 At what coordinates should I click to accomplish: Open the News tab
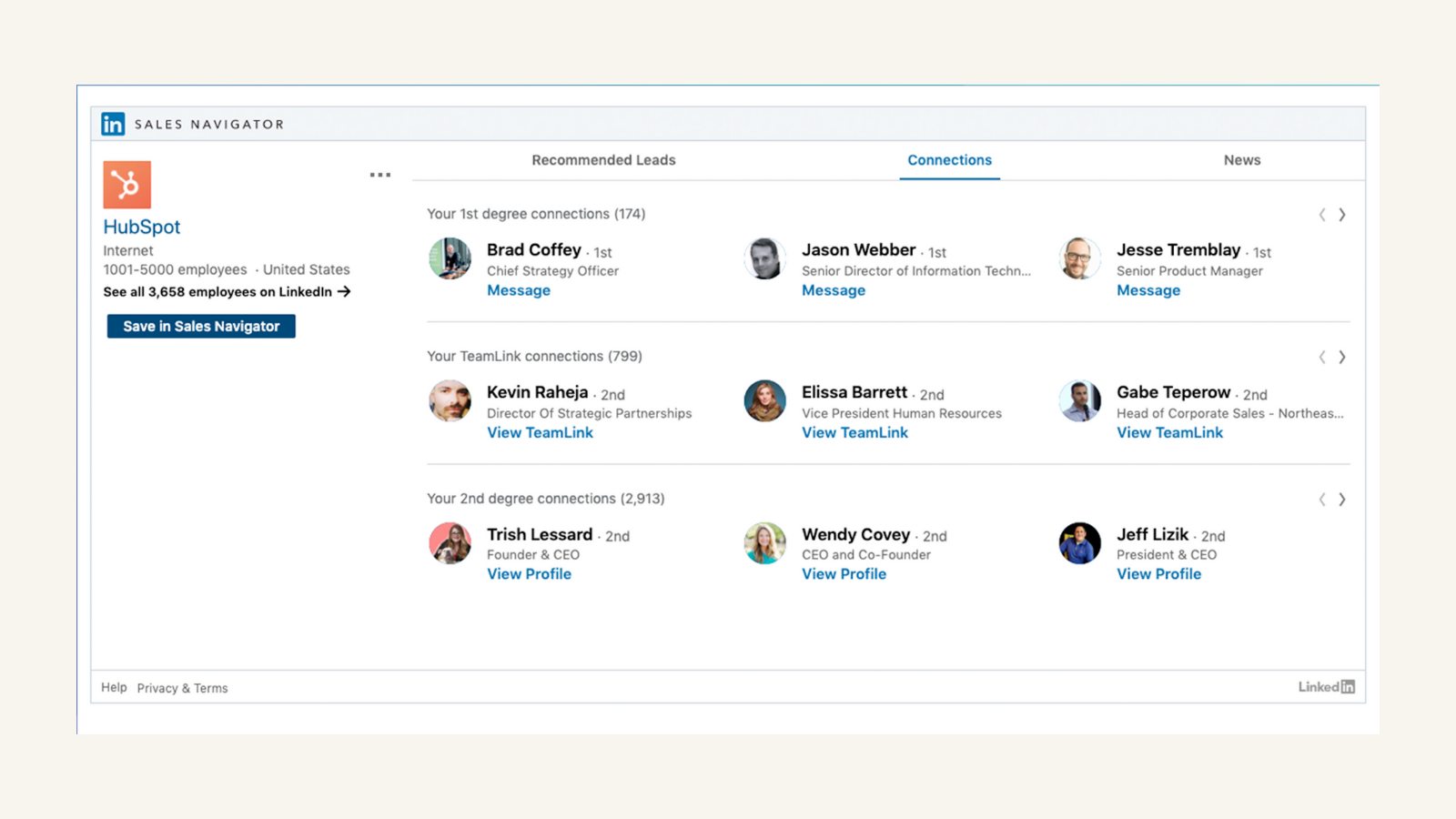pyautogui.click(x=1242, y=159)
